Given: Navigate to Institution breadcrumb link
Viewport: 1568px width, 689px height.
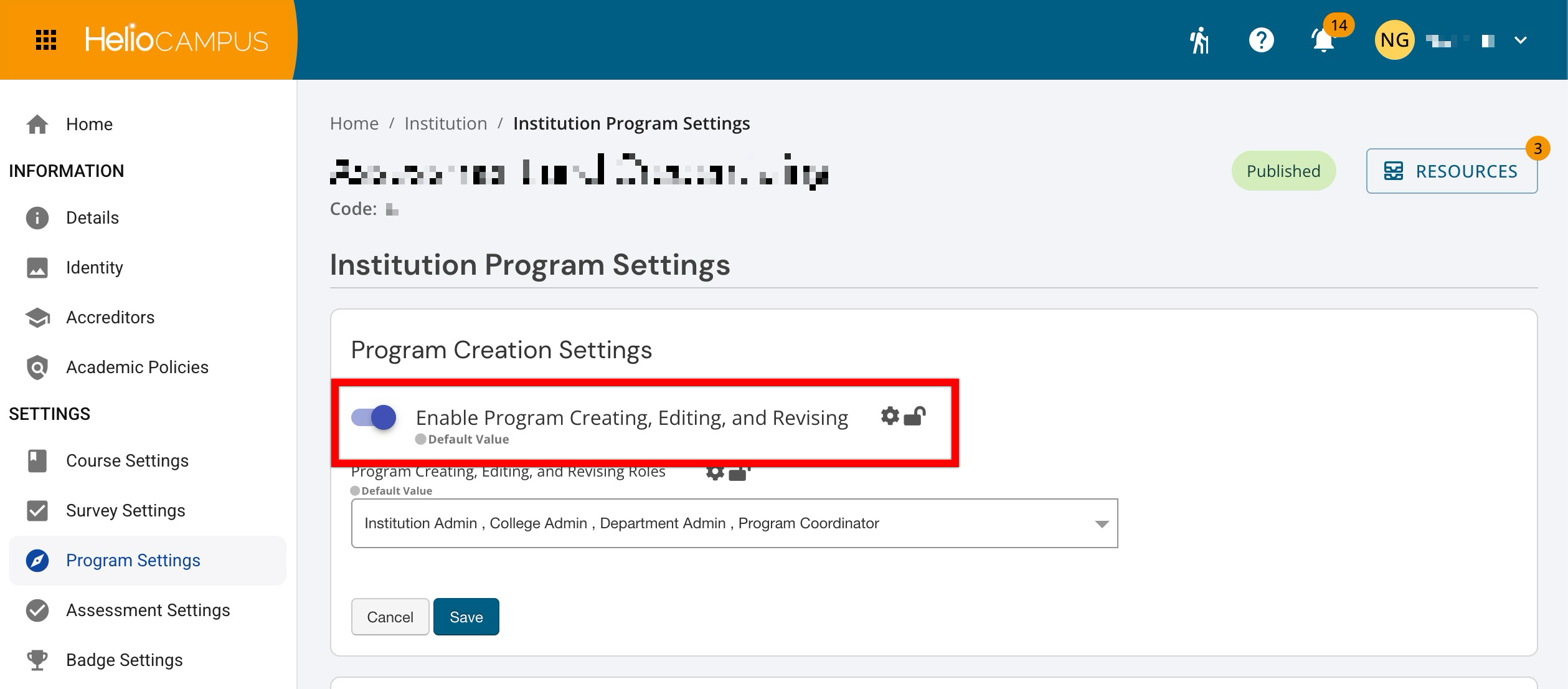Looking at the screenshot, I should [x=445, y=123].
